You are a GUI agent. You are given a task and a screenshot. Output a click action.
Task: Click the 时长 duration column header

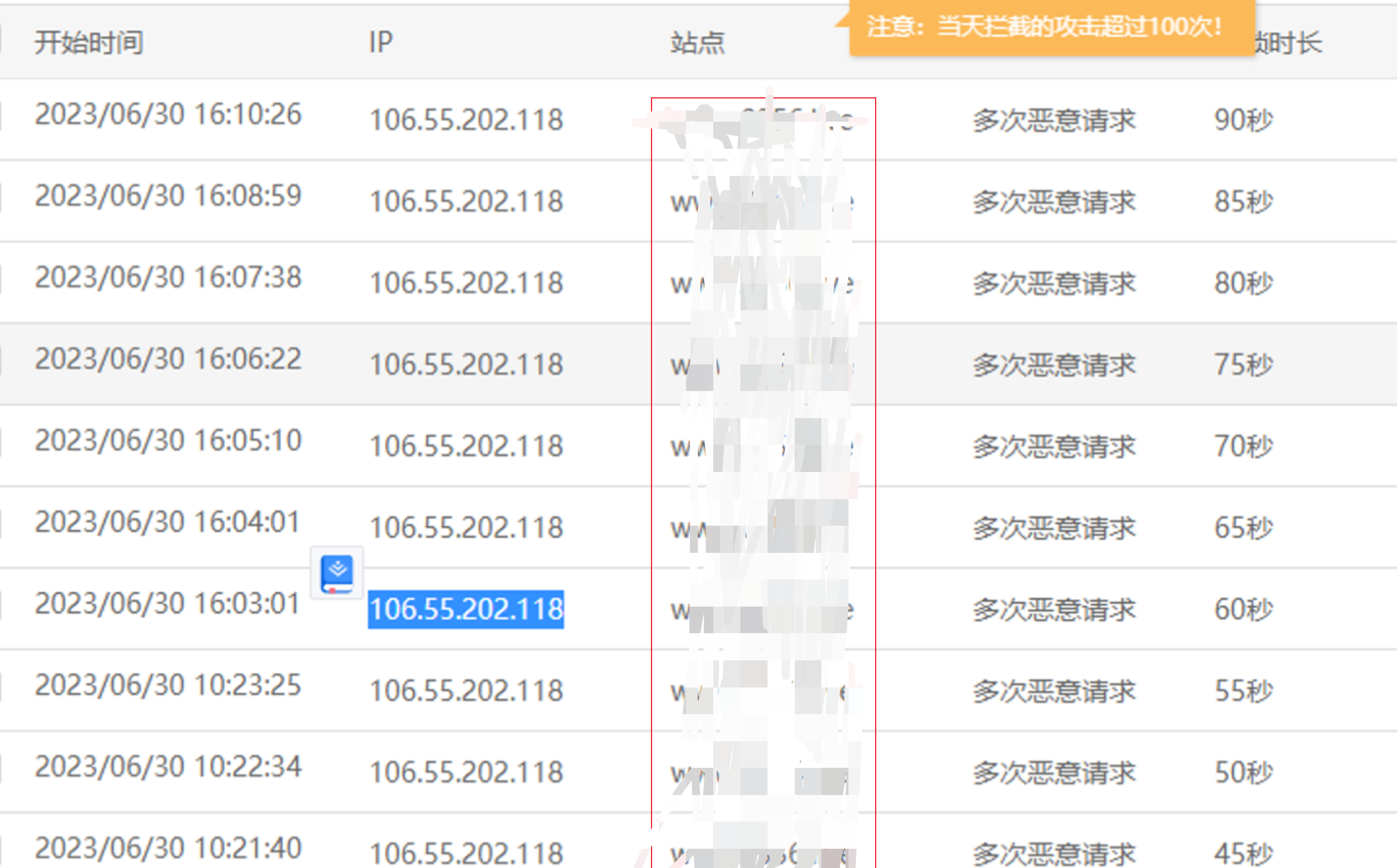point(1292,42)
